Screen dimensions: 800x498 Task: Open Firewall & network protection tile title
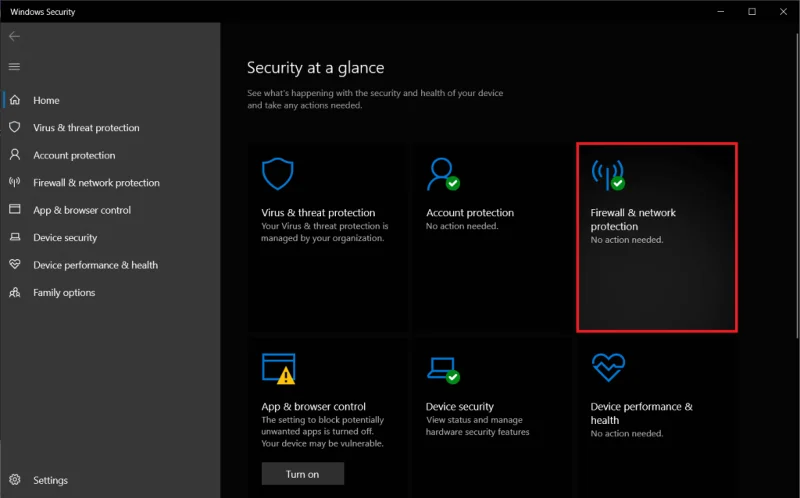pyautogui.click(x=633, y=219)
